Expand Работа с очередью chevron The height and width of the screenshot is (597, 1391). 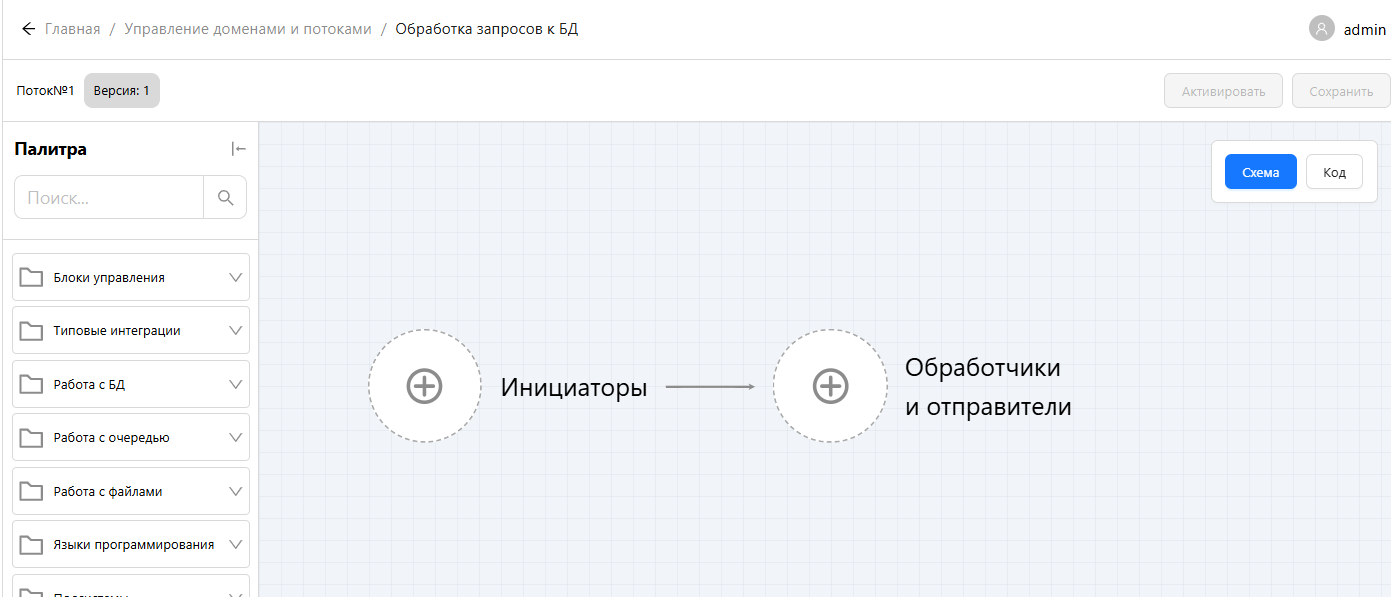pos(236,437)
